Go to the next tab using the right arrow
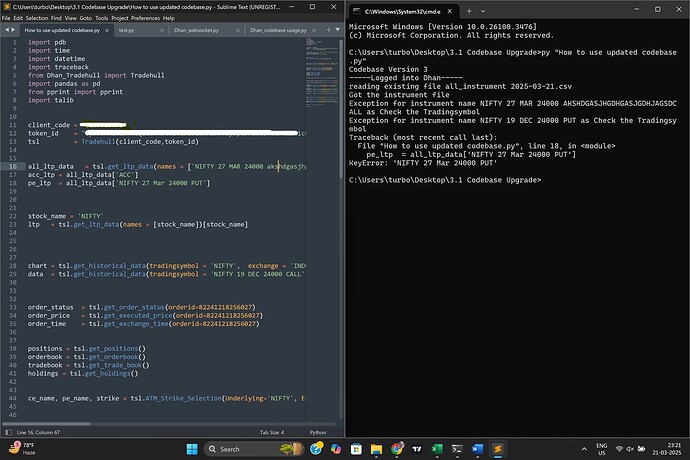The image size is (690, 460). [13, 30]
